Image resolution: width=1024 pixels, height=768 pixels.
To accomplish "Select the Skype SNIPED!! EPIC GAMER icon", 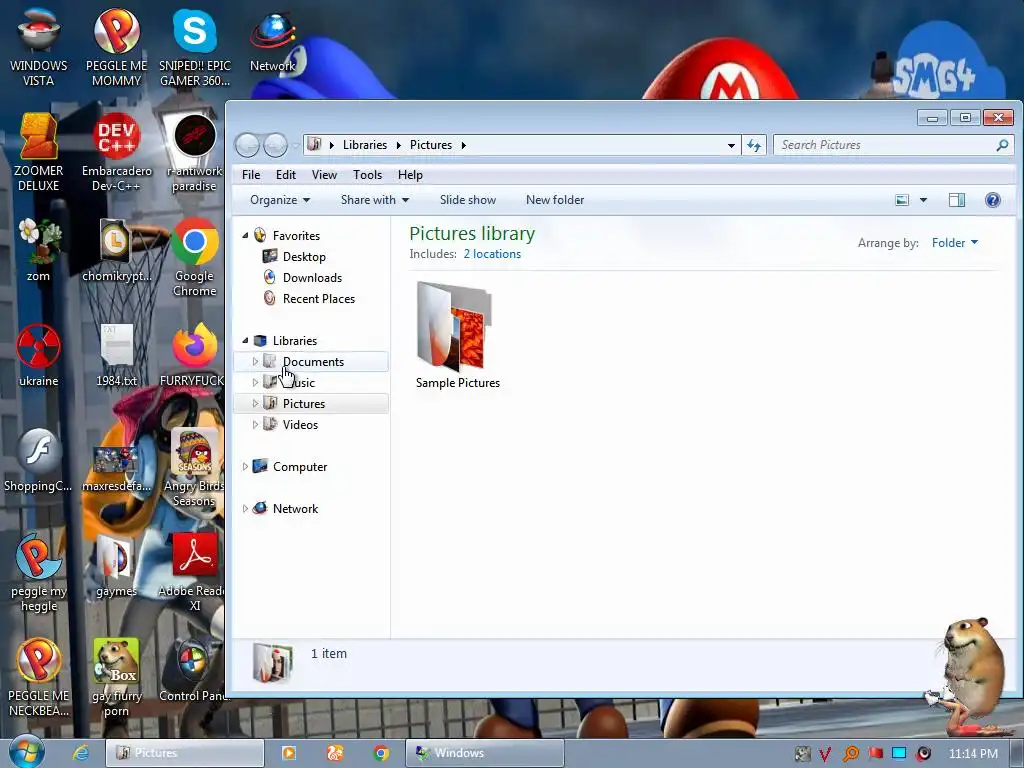I will pyautogui.click(x=195, y=47).
